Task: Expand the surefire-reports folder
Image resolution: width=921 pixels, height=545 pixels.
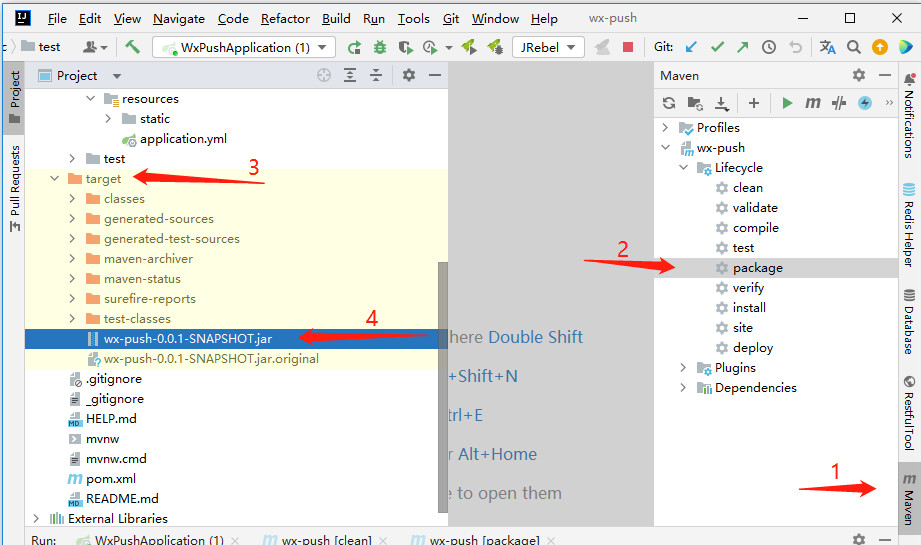Action: 72,298
